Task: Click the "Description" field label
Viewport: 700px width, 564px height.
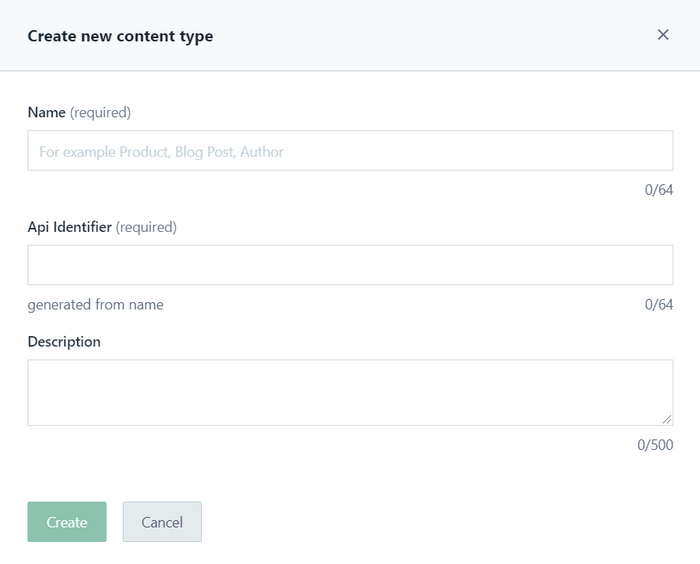Action: pos(64,342)
